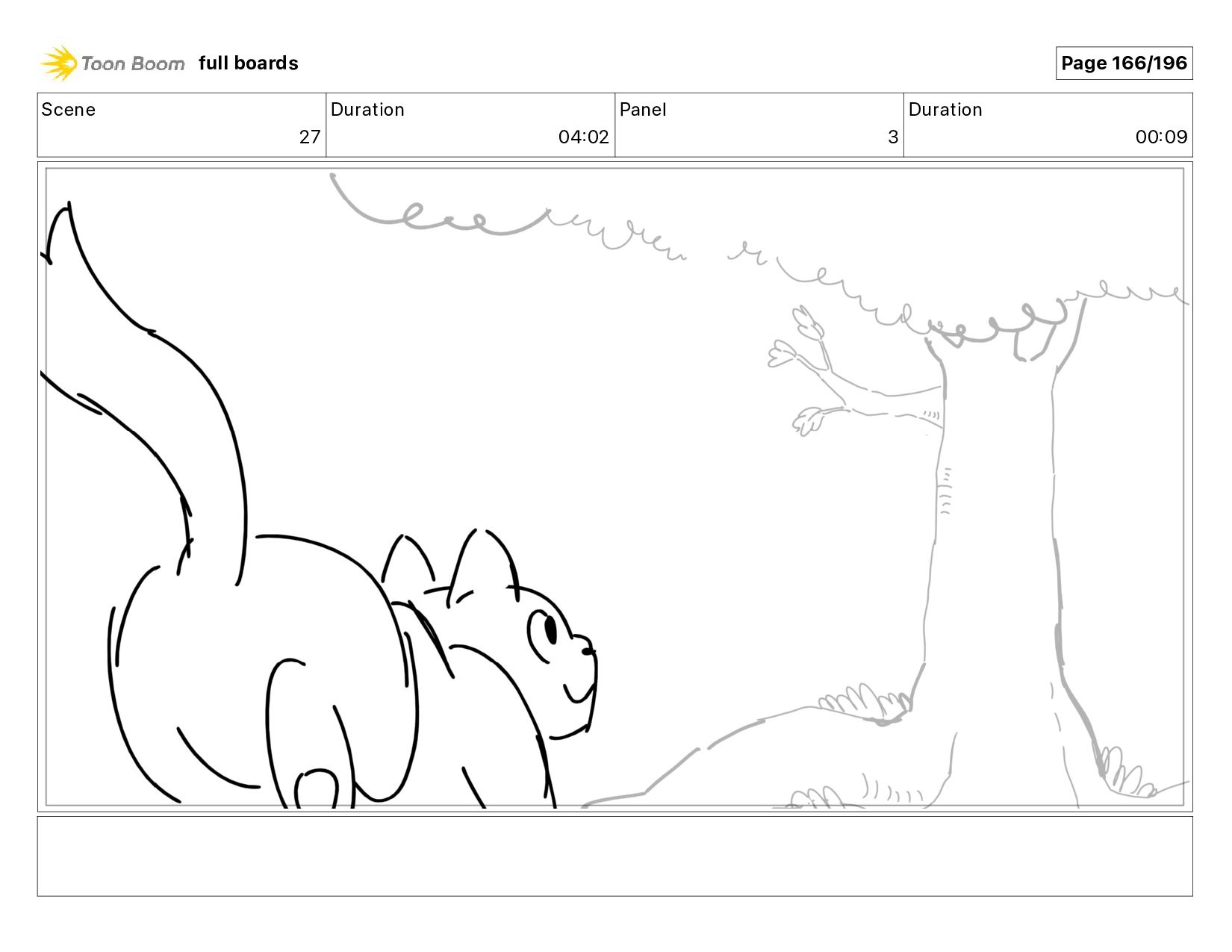Image resolution: width=1232 pixels, height=952 pixels.
Task: Select the panel duration value '00:09'
Action: click(1162, 137)
